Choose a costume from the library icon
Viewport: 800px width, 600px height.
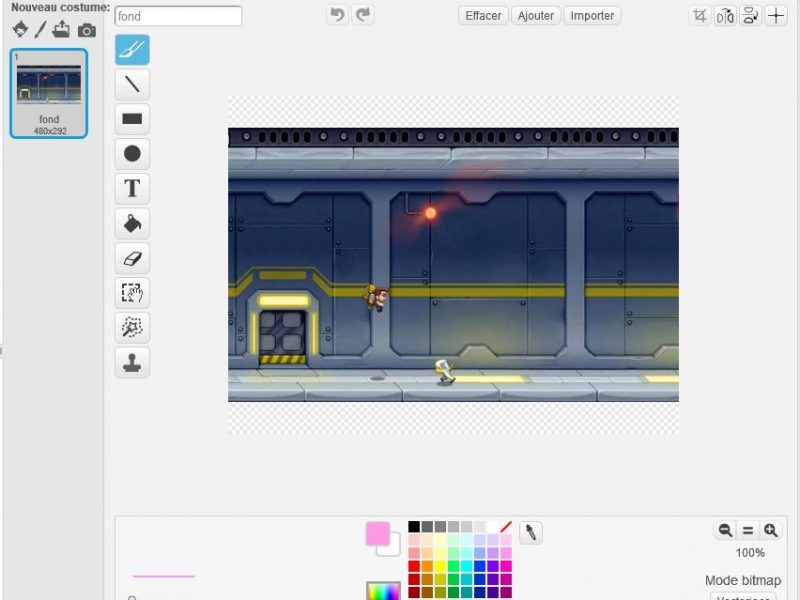(x=20, y=30)
